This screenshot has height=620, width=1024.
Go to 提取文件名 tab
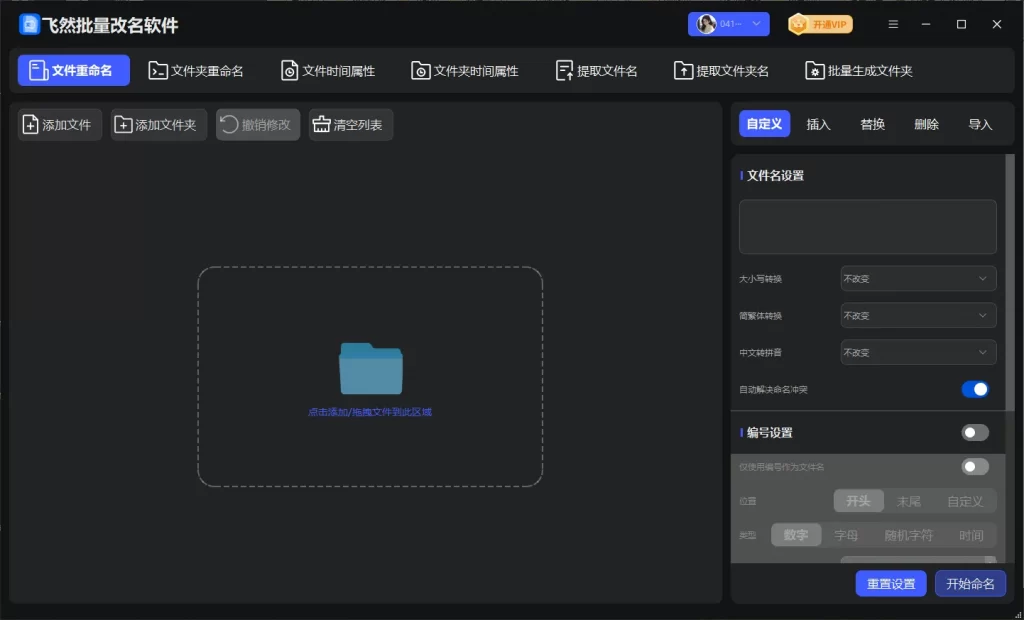[x=596, y=71]
